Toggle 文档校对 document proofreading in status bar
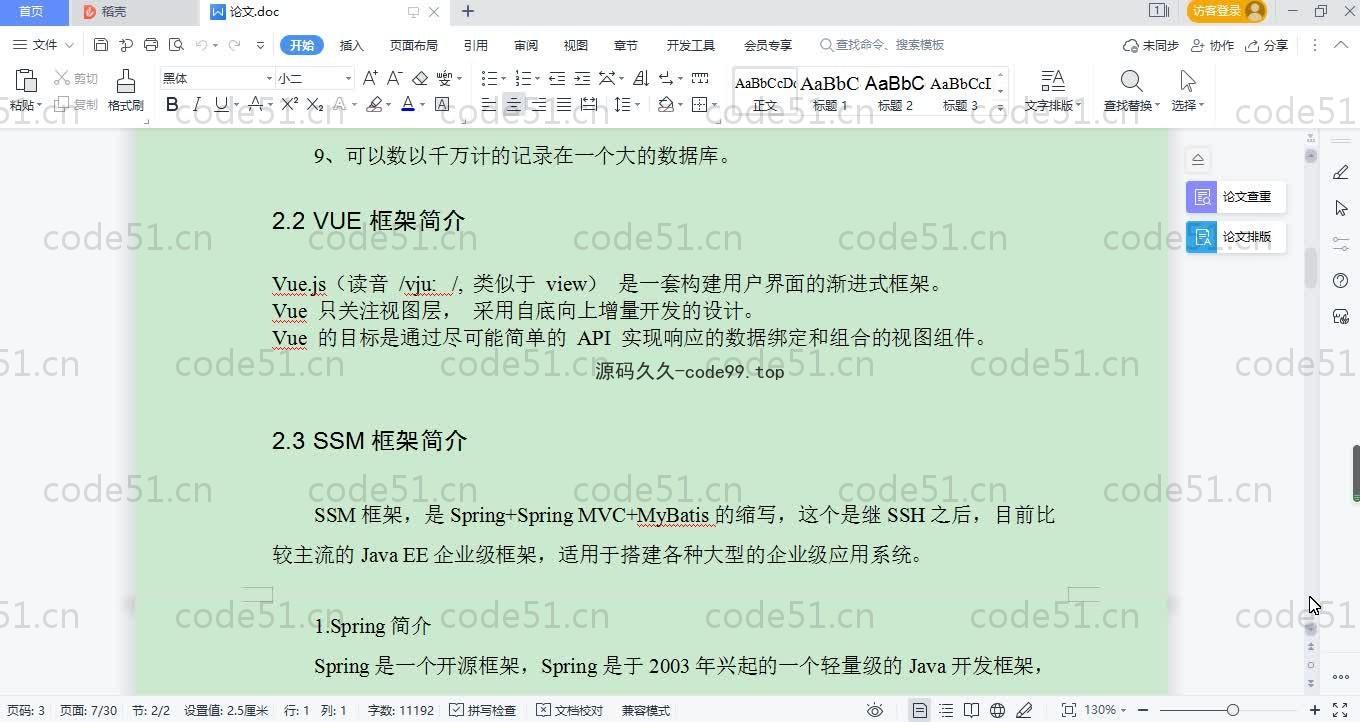 point(570,710)
